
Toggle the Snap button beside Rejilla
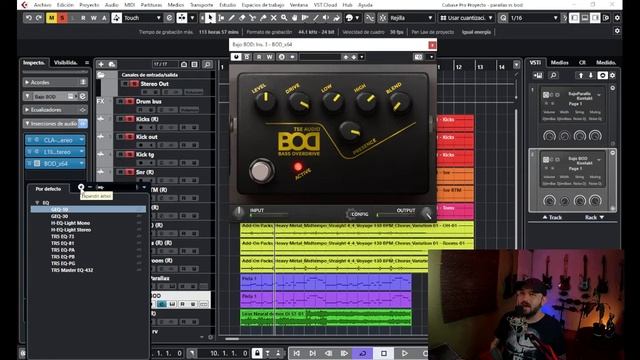point(382,18)
